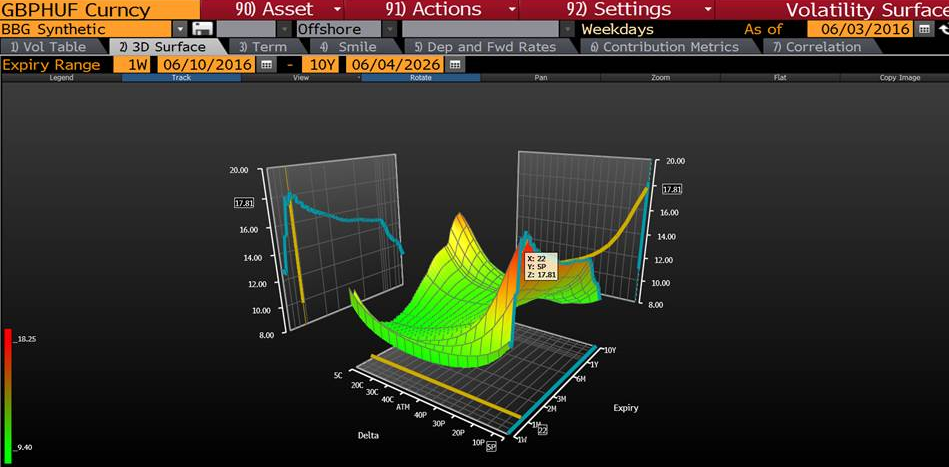Click the 17.81 marker on left axis
Screen dimensions: 949x467
click(x=244, y=203)
